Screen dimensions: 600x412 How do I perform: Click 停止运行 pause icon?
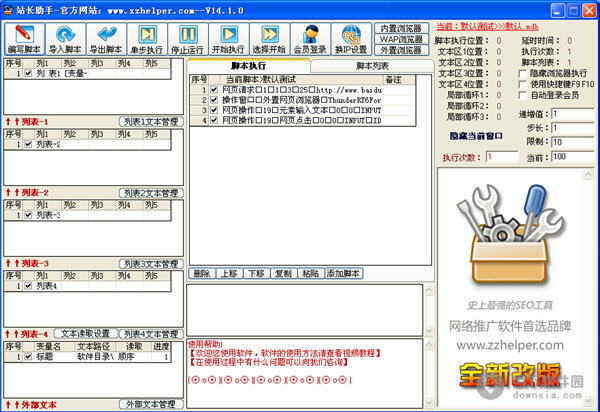coord(188,39)
